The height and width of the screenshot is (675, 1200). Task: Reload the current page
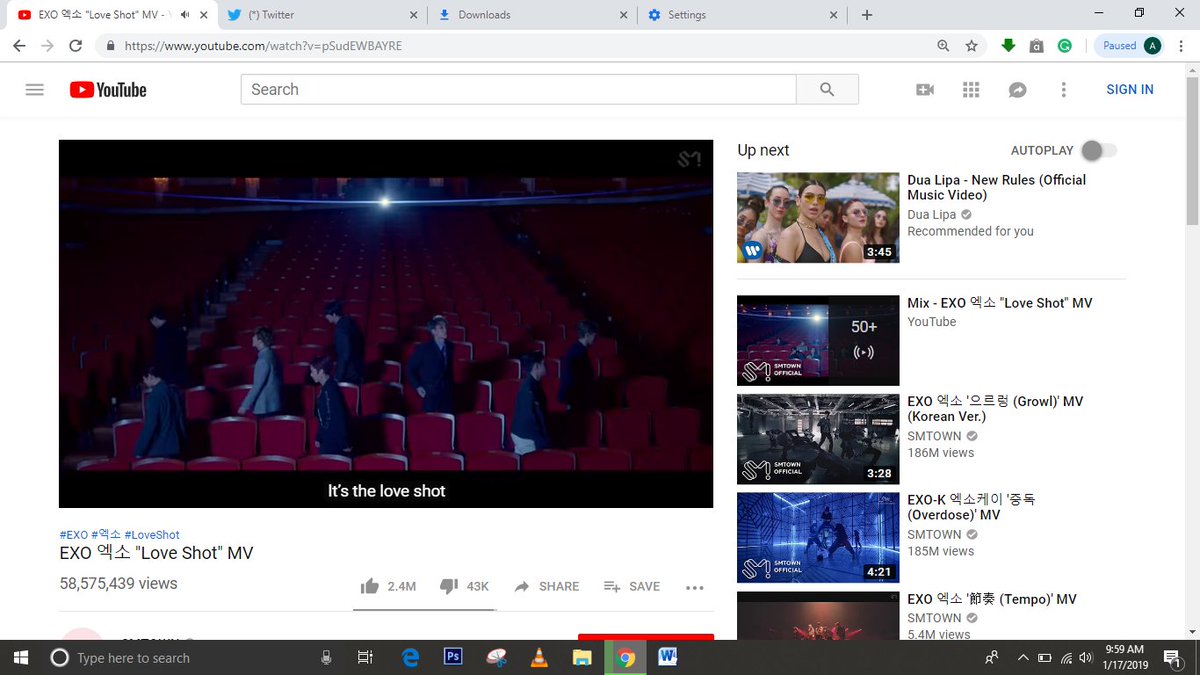(x=76, y=46)
